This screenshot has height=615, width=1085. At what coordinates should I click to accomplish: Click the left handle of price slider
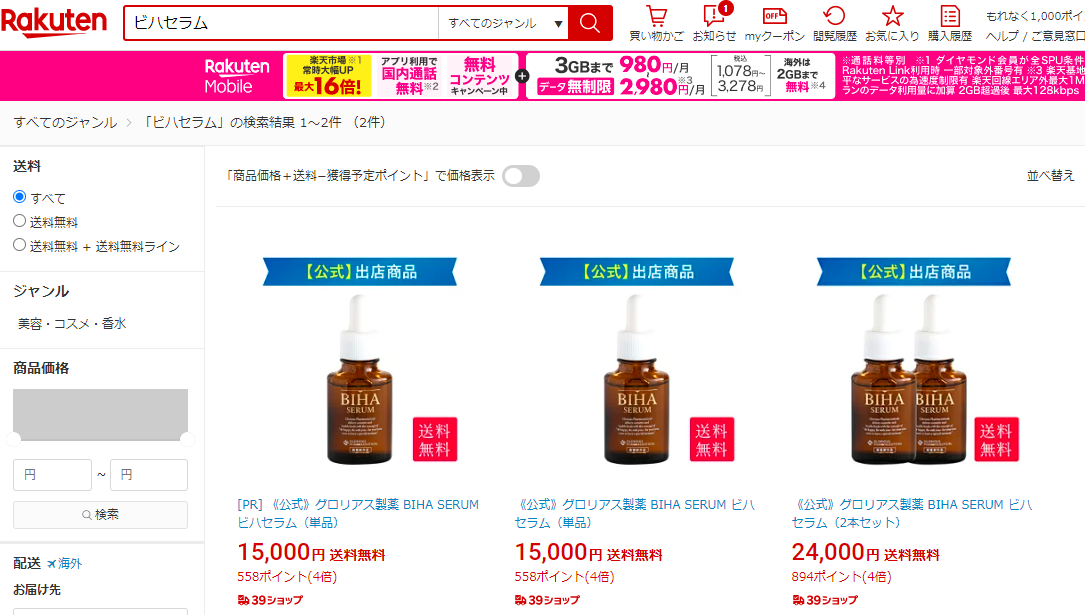point(14,439)
